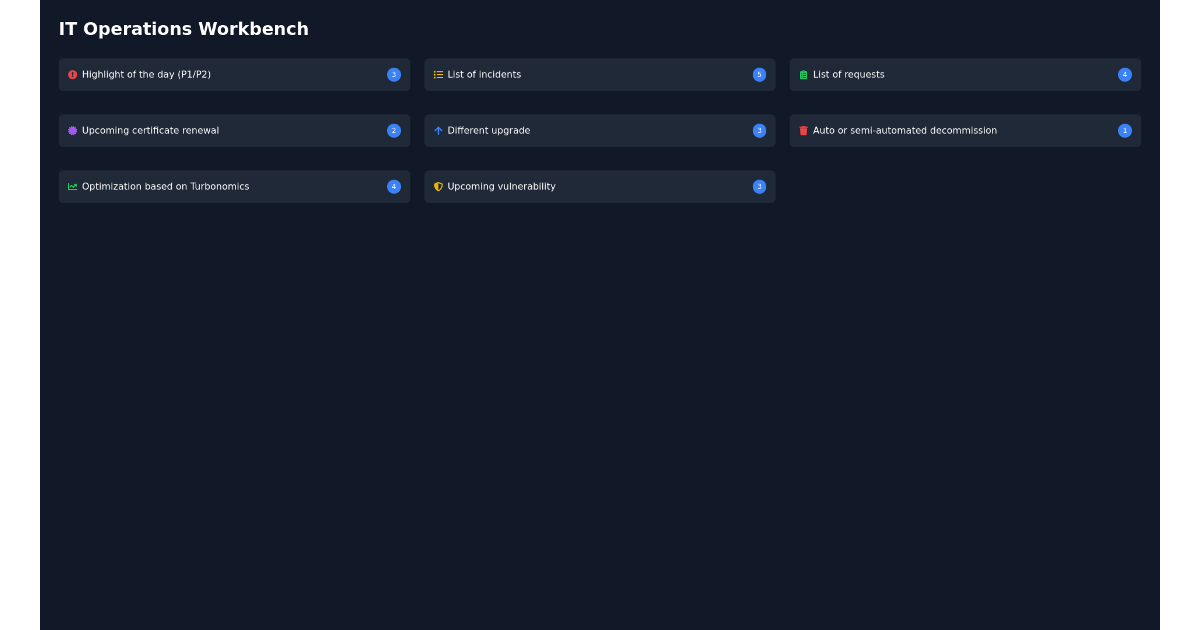1200x630 pixels.
Task: Open the Different upgrade panel
Action: pos(600,130)
